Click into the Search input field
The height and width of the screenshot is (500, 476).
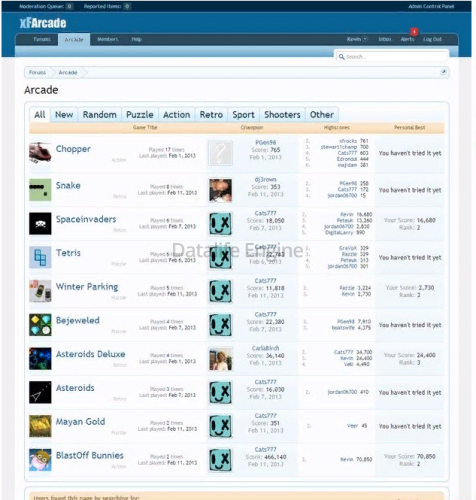(392, 57)
